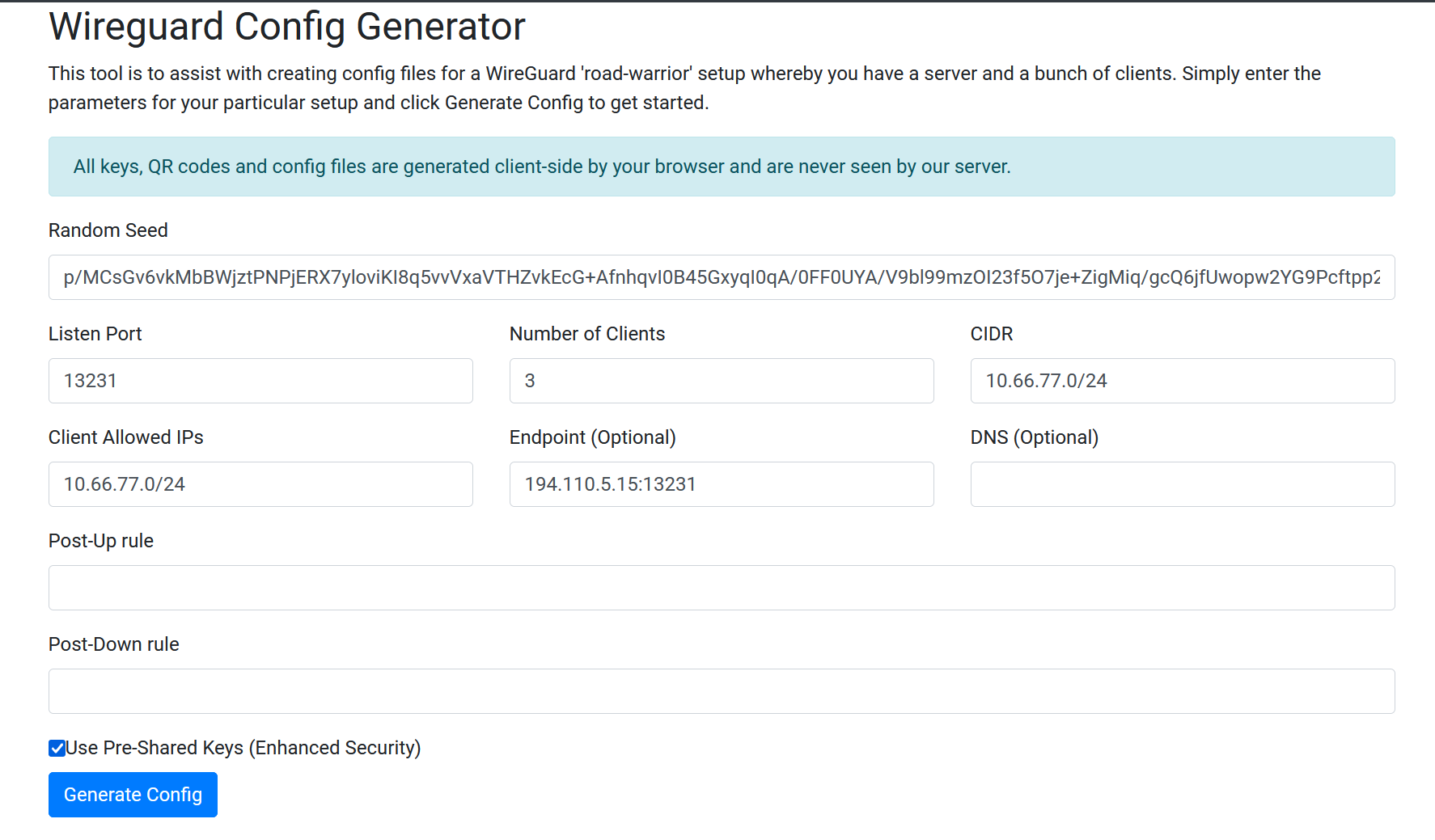Click the DNS (Optional) label
This screenshot has width=1435, height=840.
(1034, 437)
